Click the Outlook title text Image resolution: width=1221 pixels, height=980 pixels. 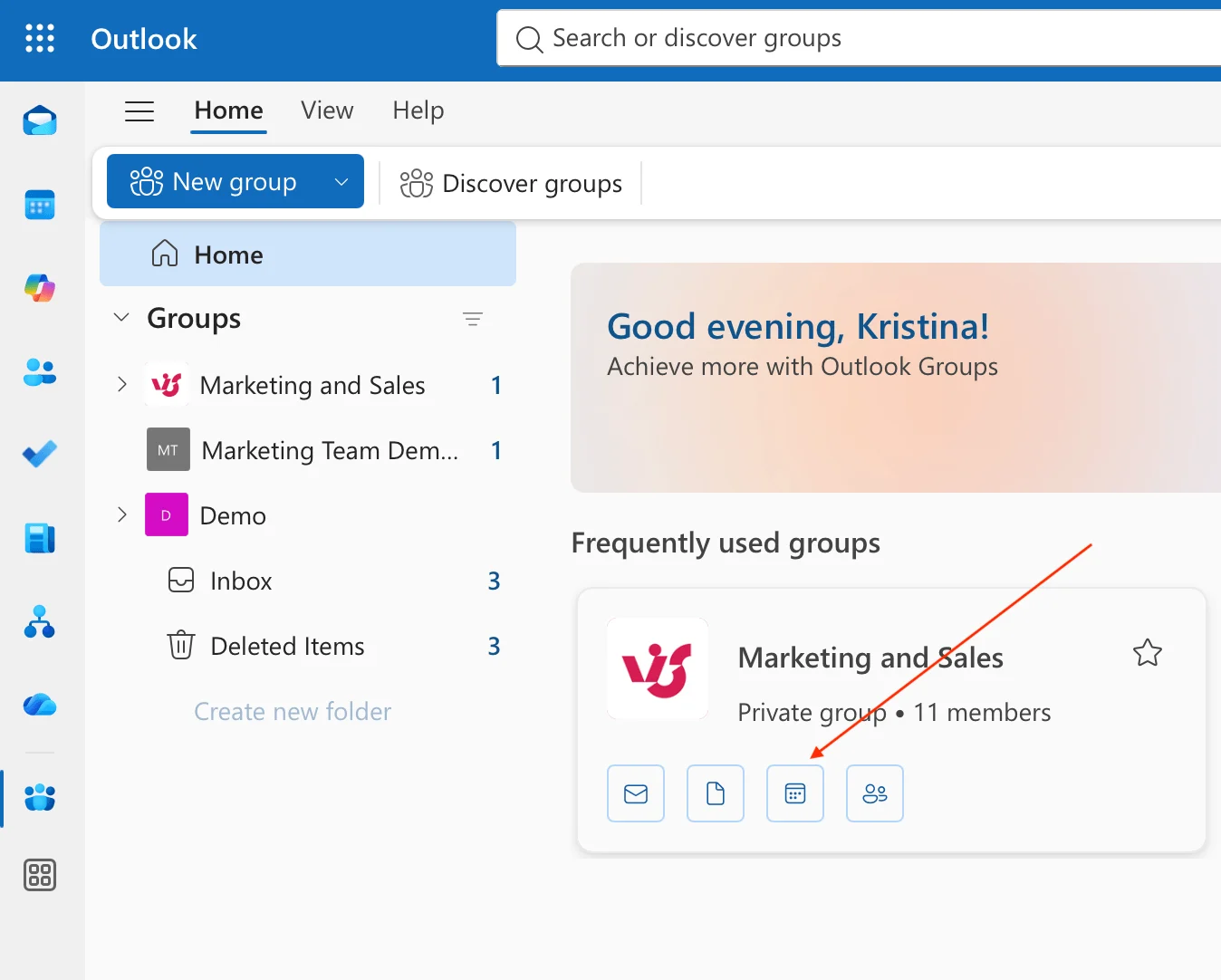[x=144, y=39]
